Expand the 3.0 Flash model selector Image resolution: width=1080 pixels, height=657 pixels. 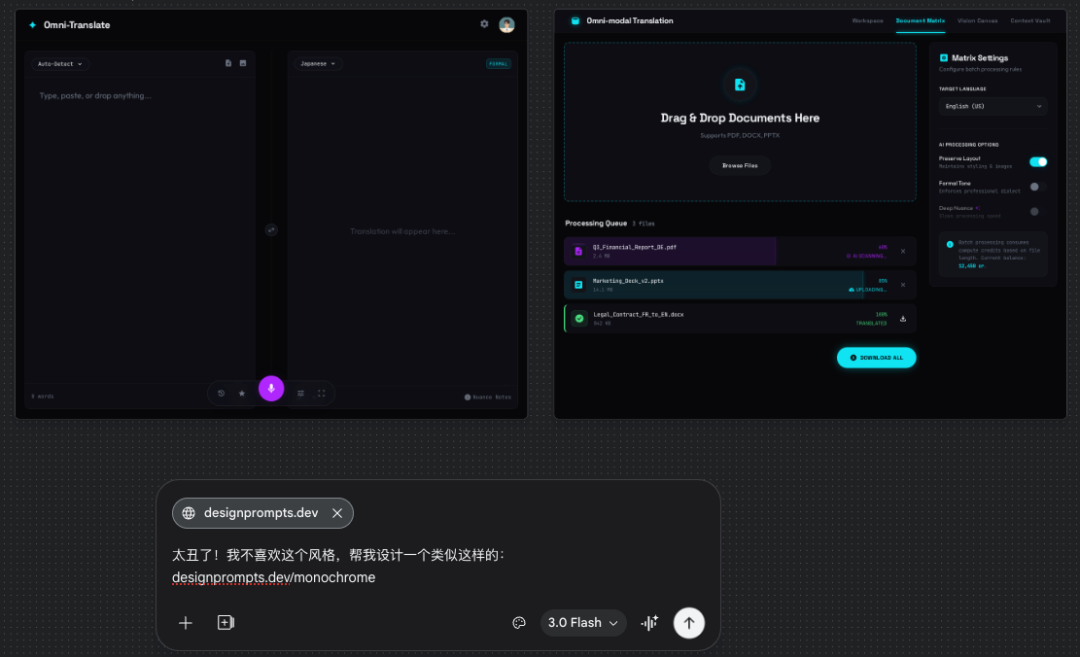point(583,623)
